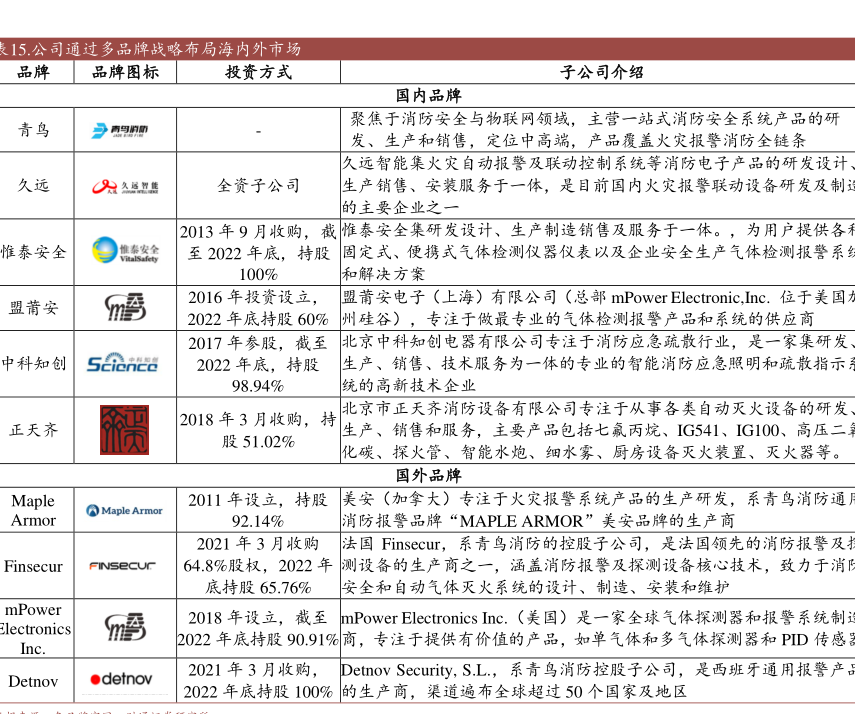Select the description starting "北京市正天齐消防设备有限公司"
The width and height of the screenshot is (855, 714).
coord(598,430)
